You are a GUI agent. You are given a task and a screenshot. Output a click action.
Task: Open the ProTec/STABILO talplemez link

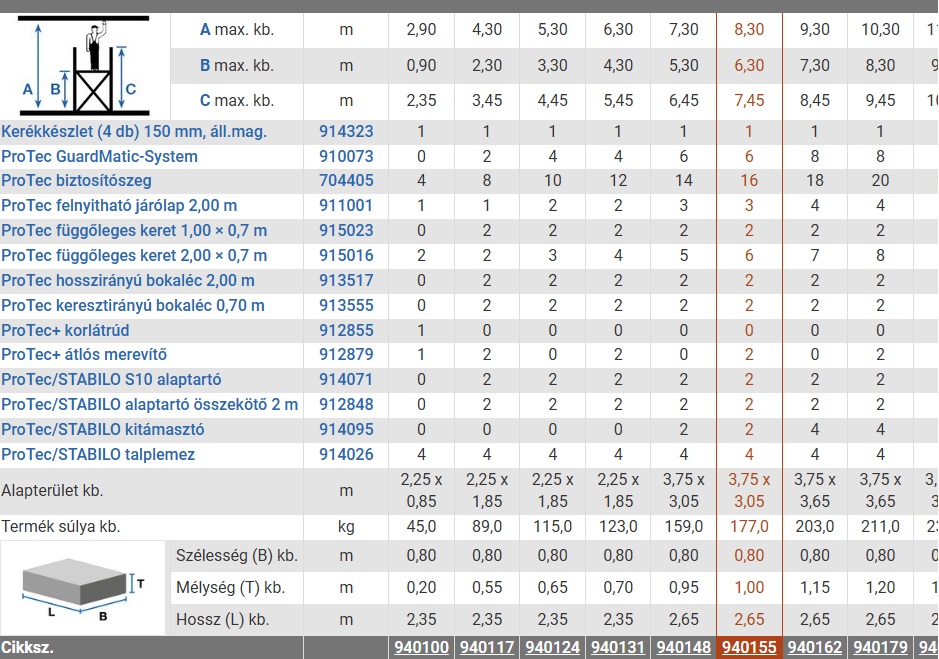tap(98, 455)
